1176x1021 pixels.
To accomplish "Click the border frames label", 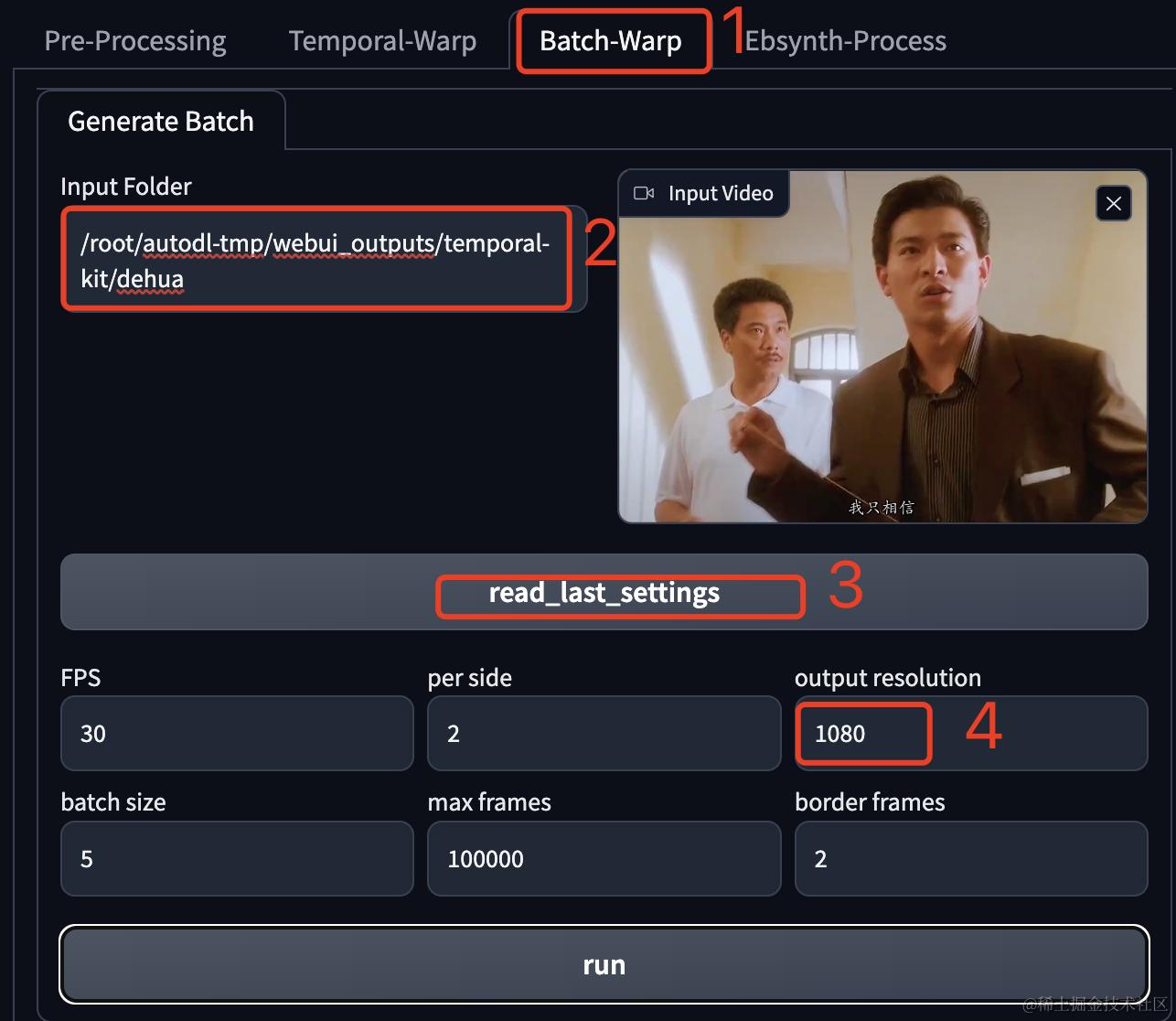I will coord(870,802).
